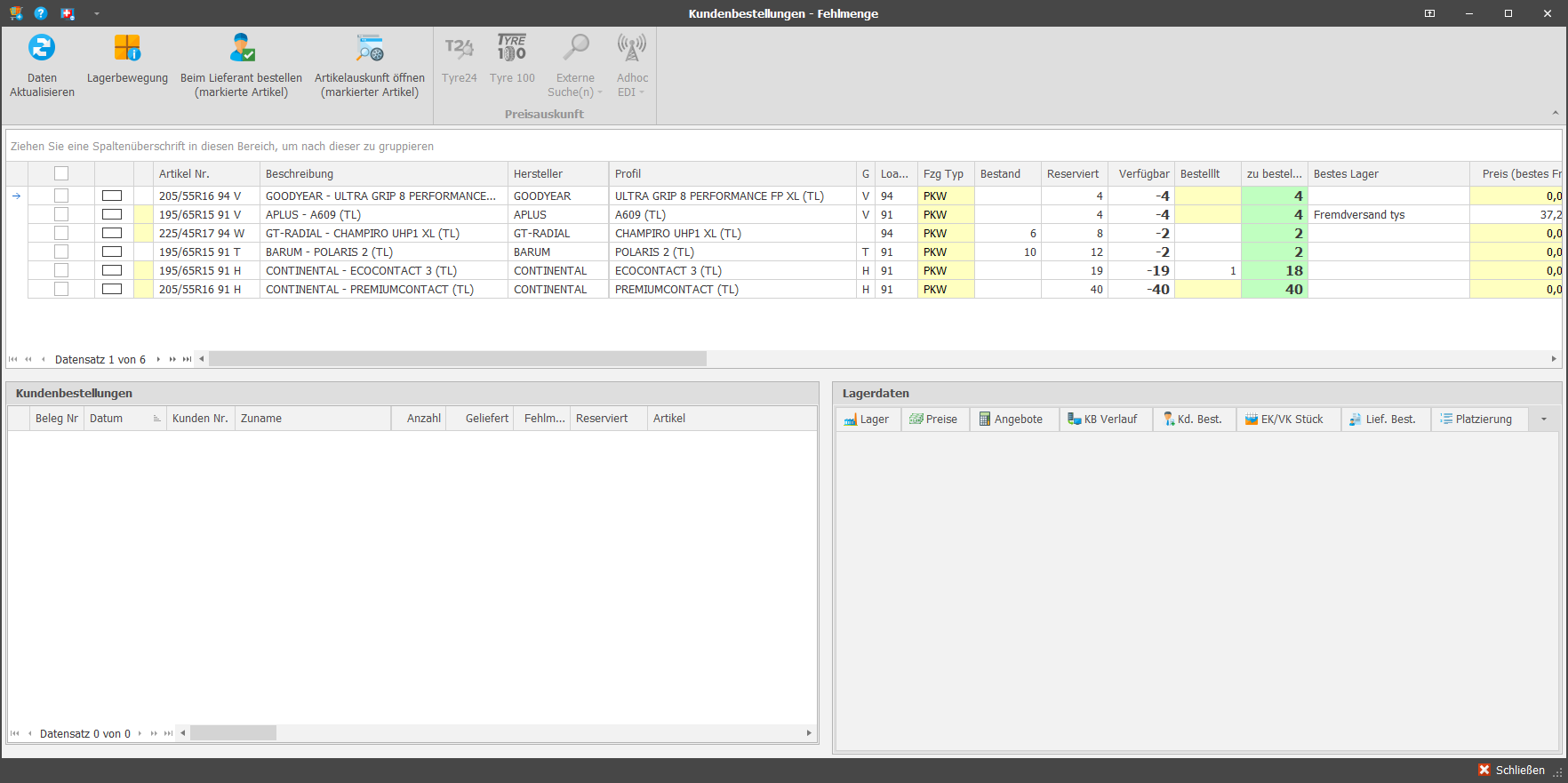Click the yellow Bestellt cell for APLUS row
This screenshot has width=1568, height=783.
click(1207, 214)
